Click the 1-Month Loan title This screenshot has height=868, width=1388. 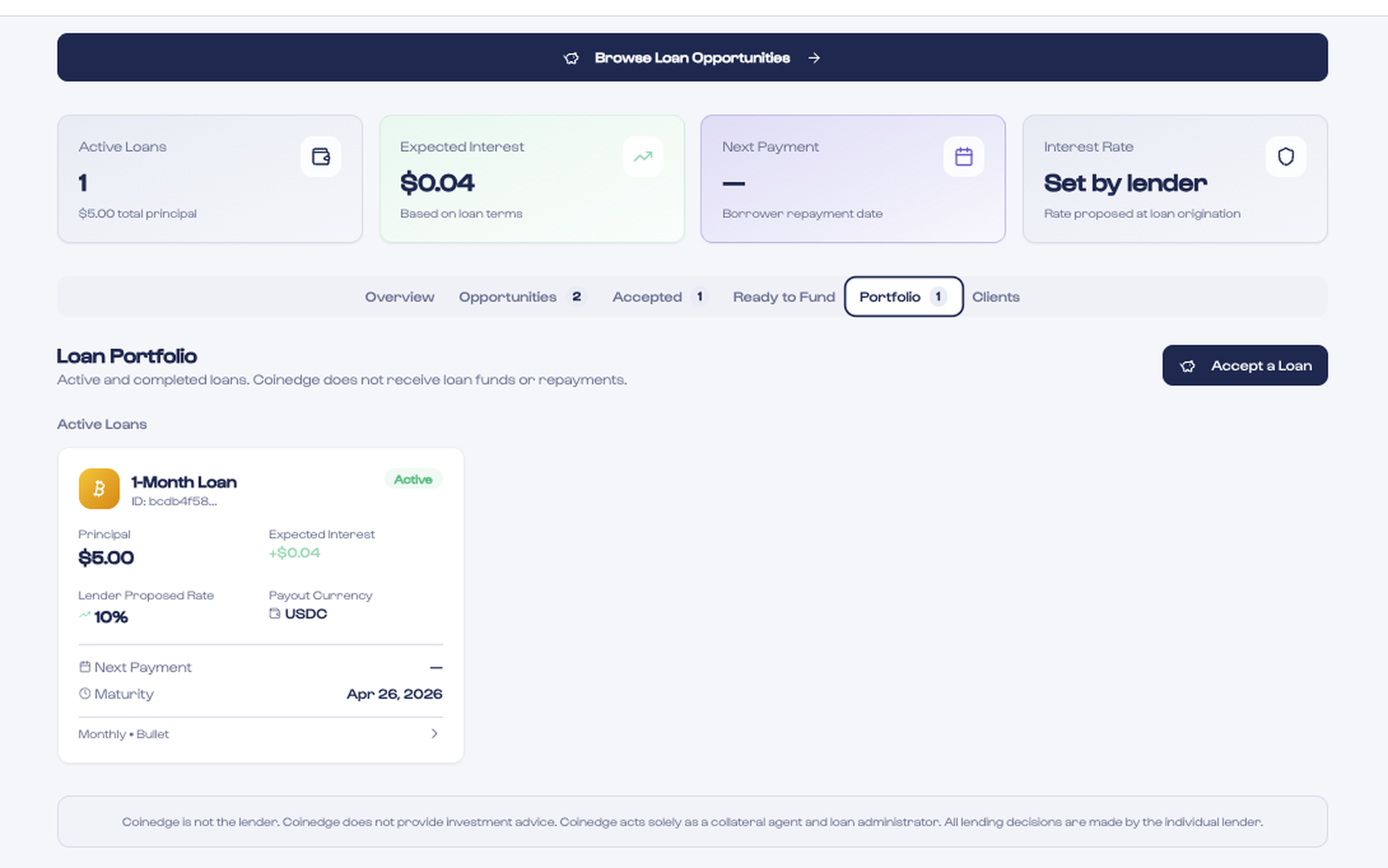point(184,482)
